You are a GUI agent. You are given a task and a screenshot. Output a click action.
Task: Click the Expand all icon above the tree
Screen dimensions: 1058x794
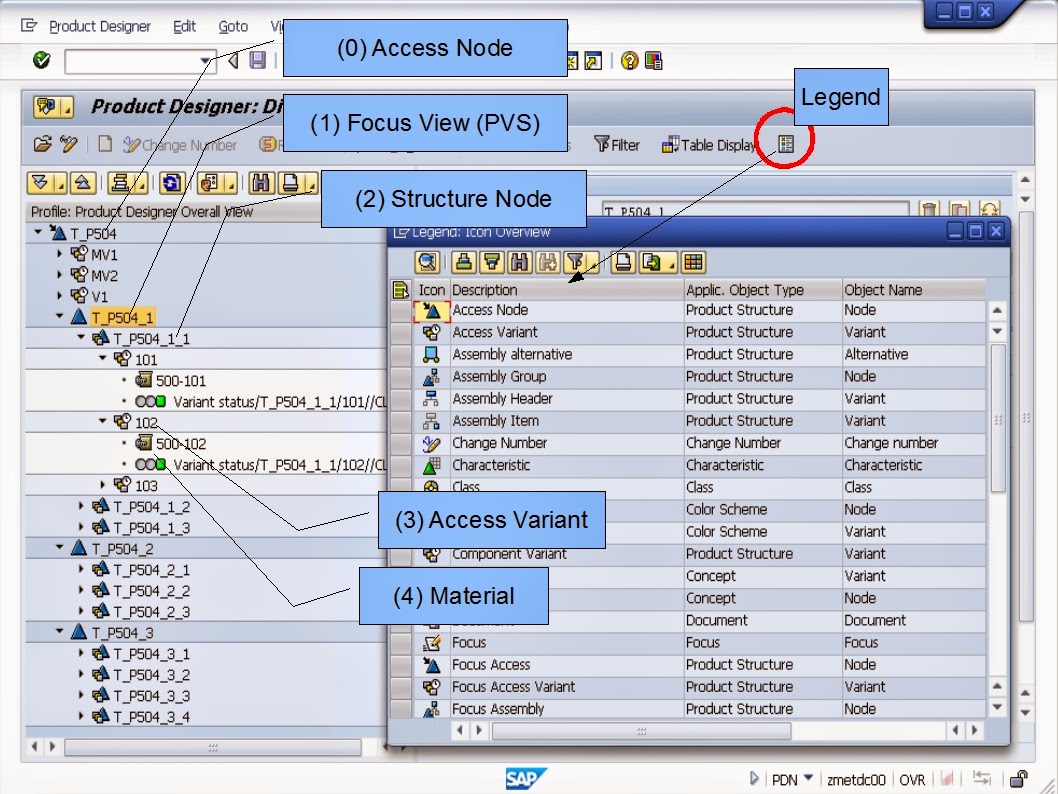coord(38,182)
